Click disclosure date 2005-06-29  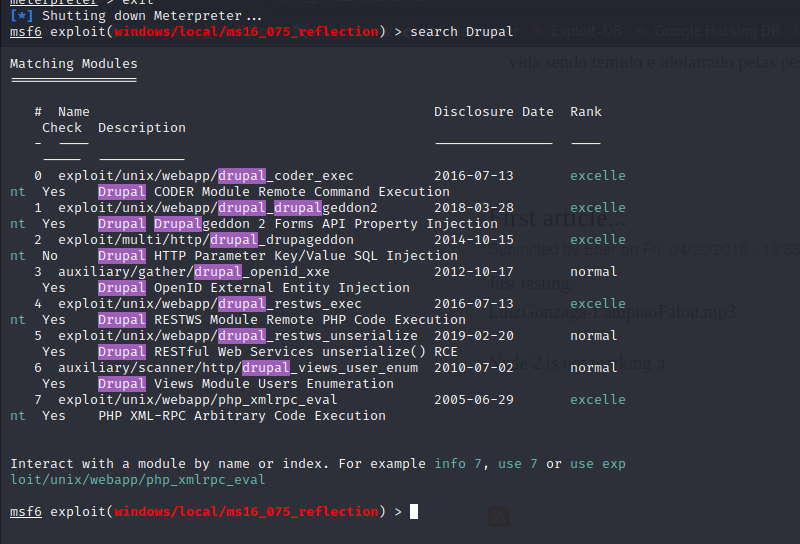tap(473, 400)
